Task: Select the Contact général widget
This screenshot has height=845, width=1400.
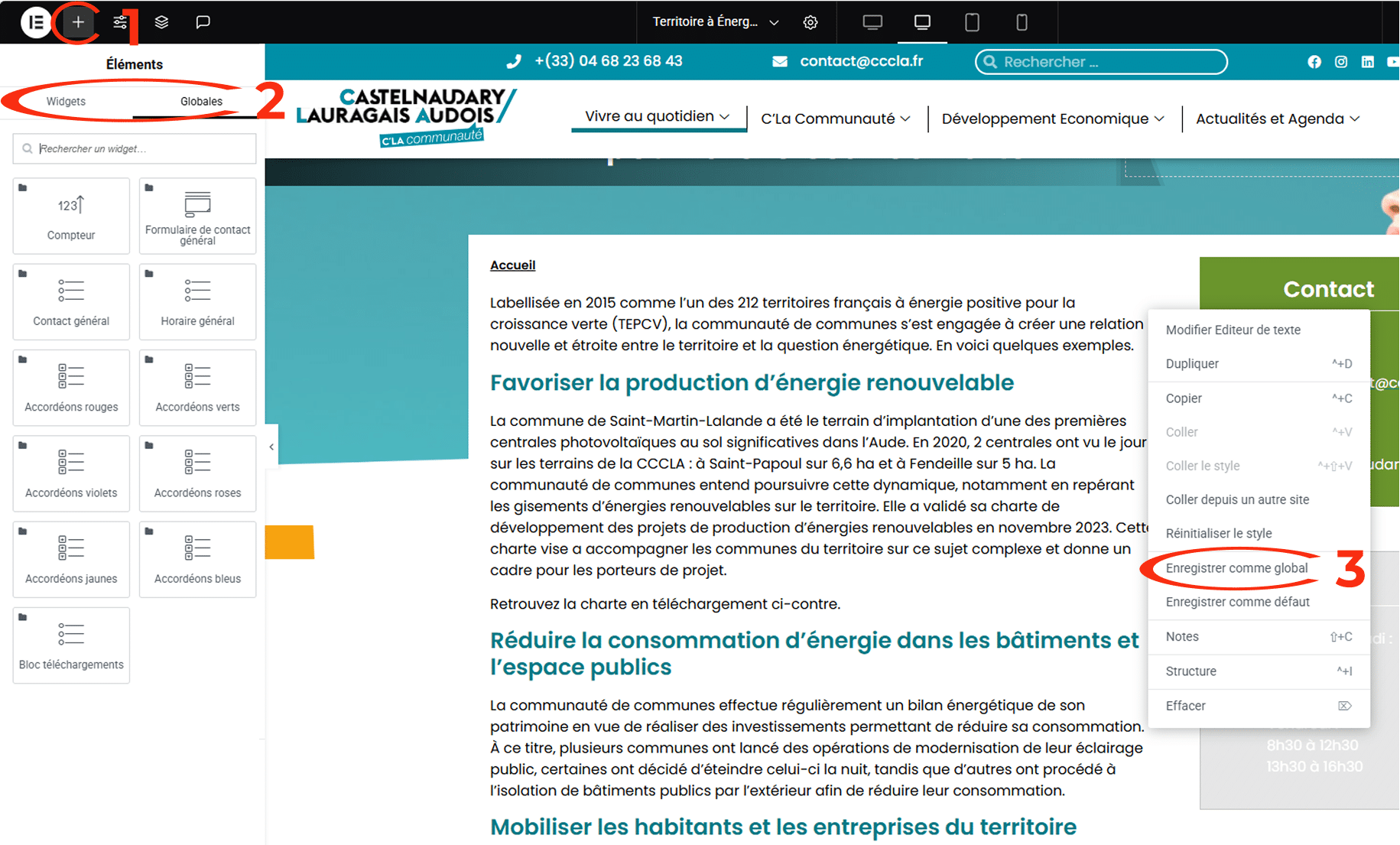Action: point(71,301)
